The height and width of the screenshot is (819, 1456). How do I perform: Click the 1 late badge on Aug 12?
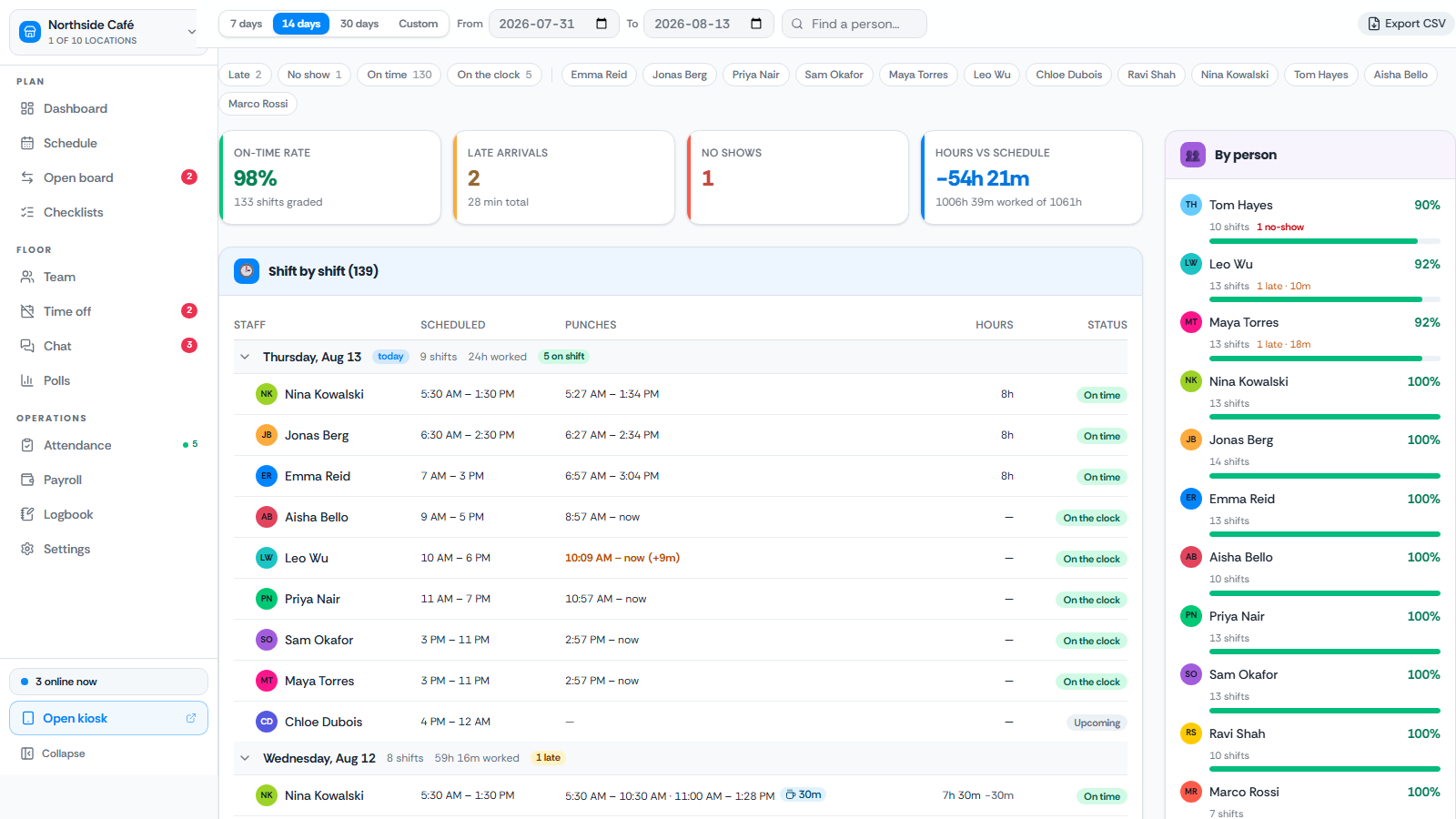click(549, 758)
